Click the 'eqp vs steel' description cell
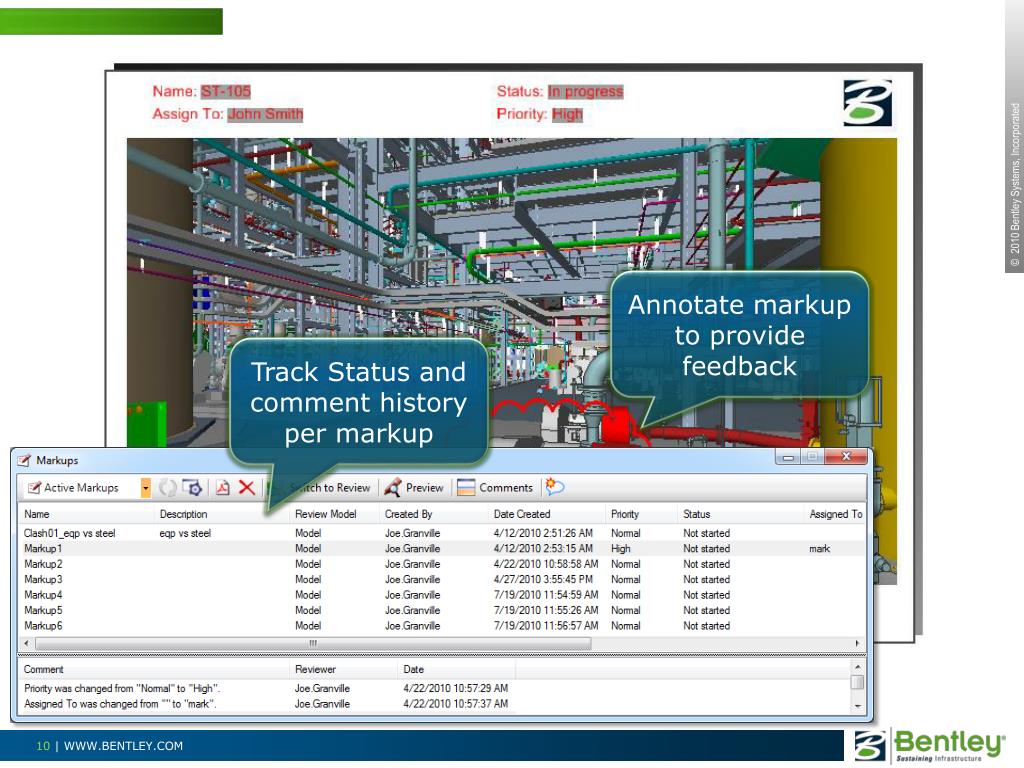Screen dimensions: 1024x768 pos(185,534)
